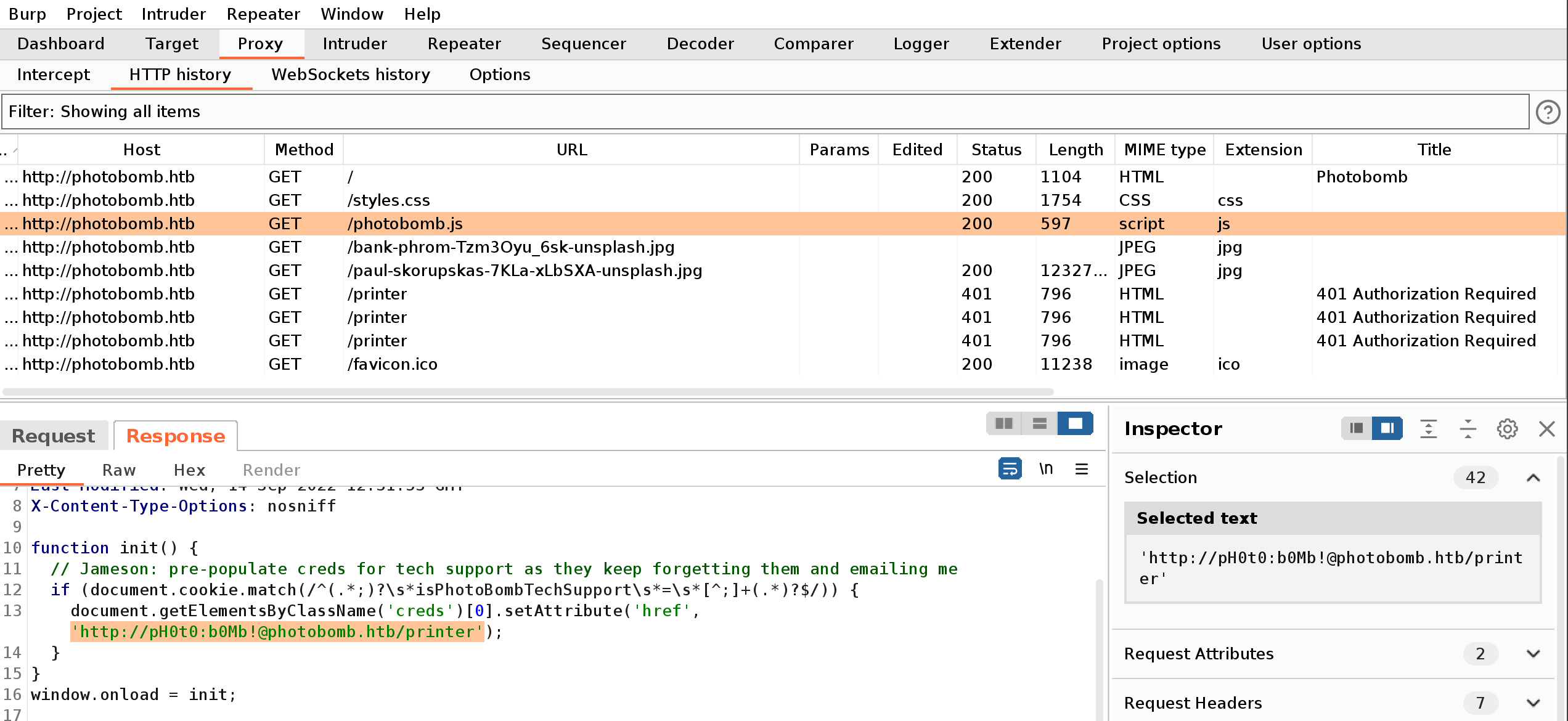Sort history by Length column header

tap(1076, 150)
